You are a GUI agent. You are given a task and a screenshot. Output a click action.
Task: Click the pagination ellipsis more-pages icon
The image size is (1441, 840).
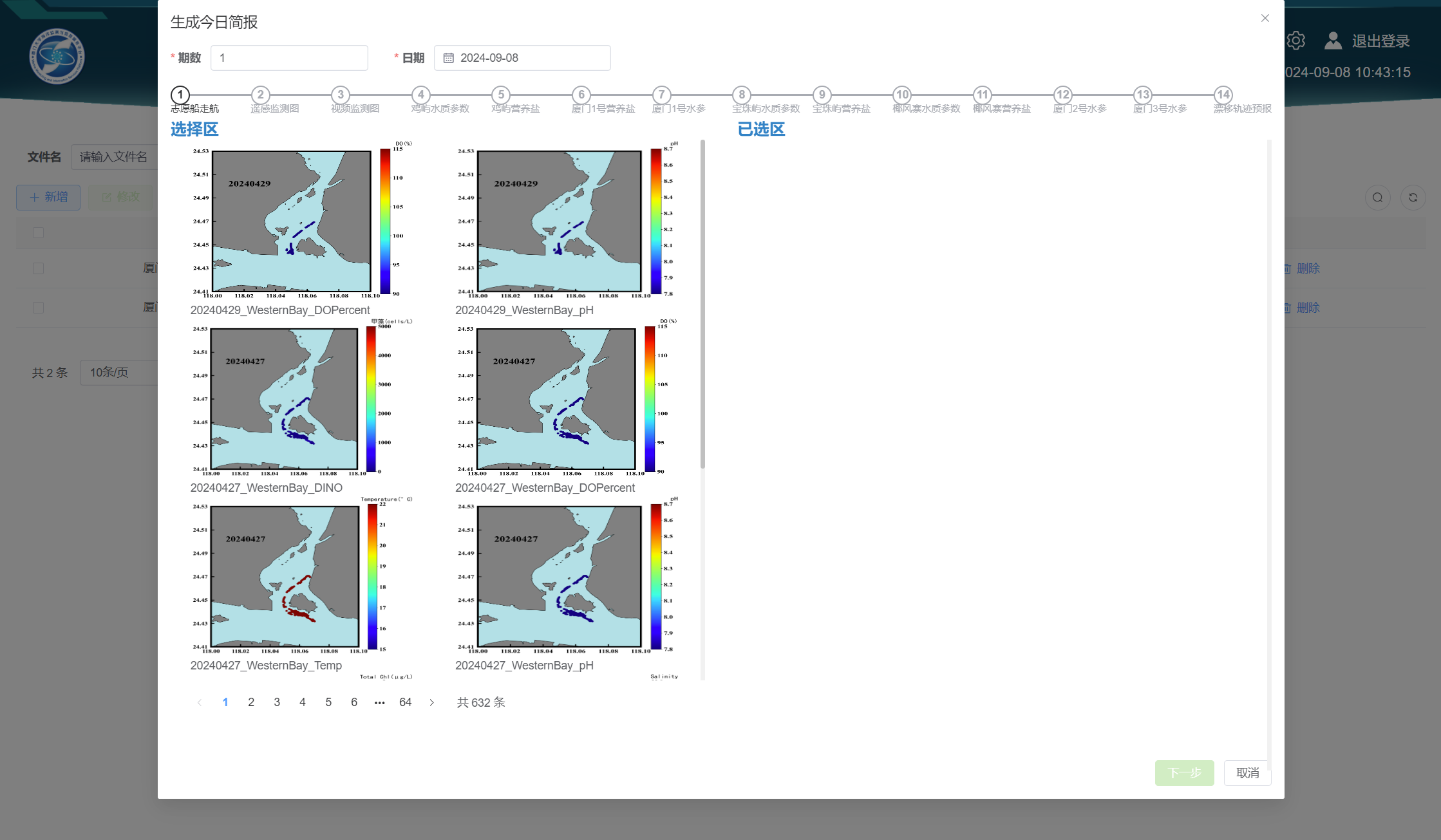pyautogui.click(x=380, y=702)
